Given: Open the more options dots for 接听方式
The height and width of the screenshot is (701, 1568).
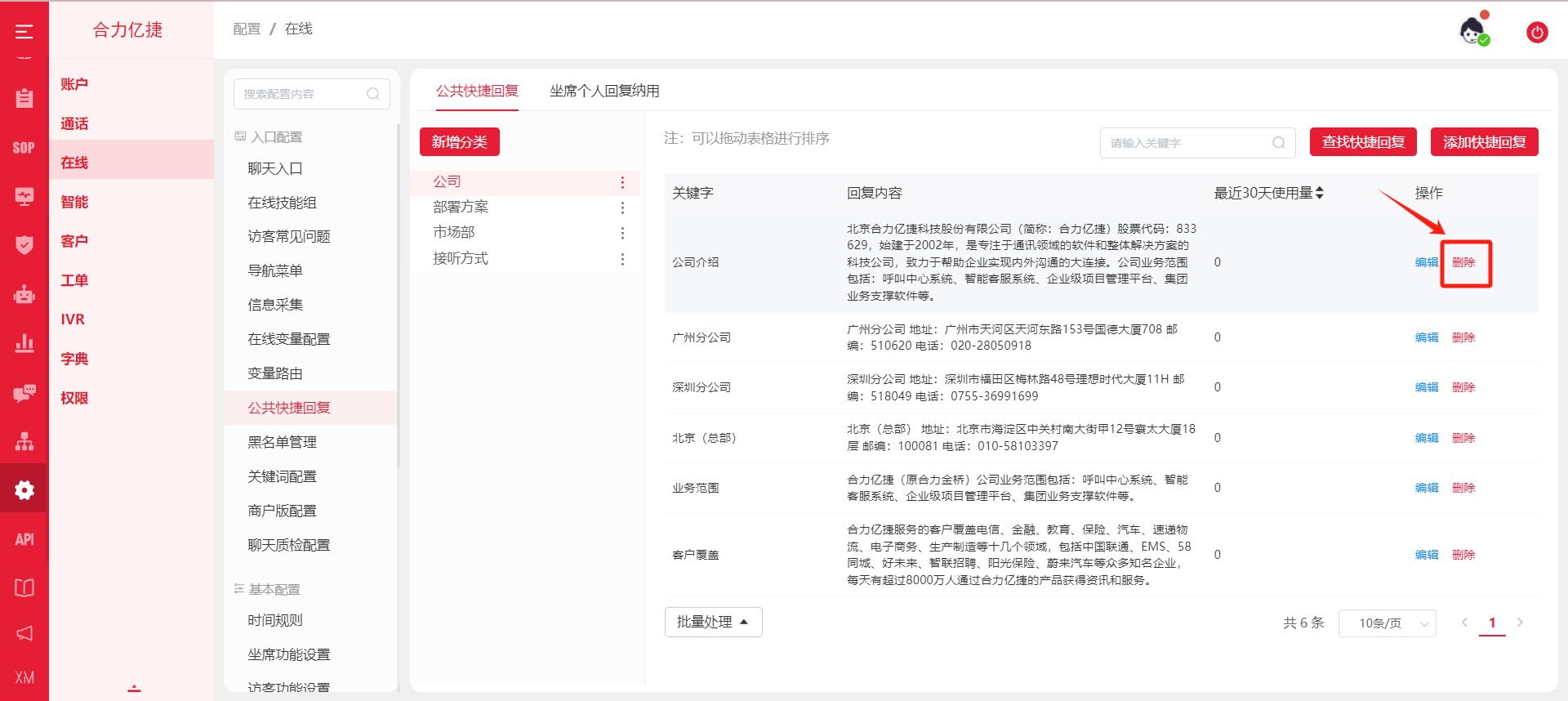Looking at the screenshot, I should point(622,259).
